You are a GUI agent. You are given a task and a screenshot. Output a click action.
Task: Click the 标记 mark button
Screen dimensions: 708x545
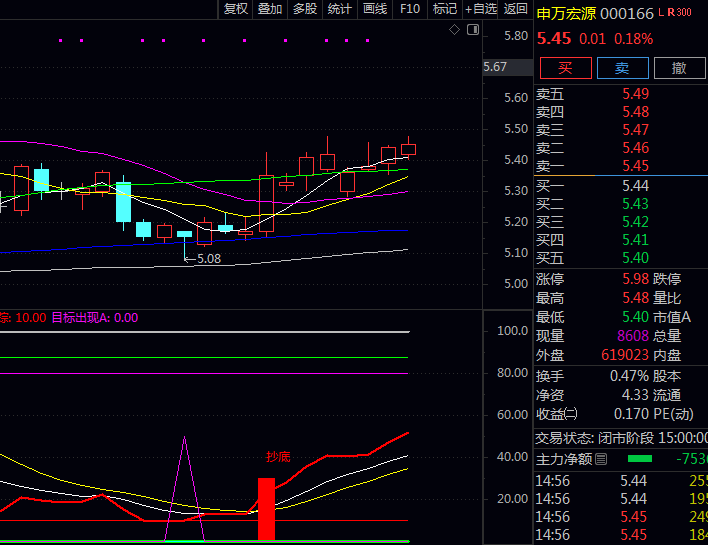point(444,9)
